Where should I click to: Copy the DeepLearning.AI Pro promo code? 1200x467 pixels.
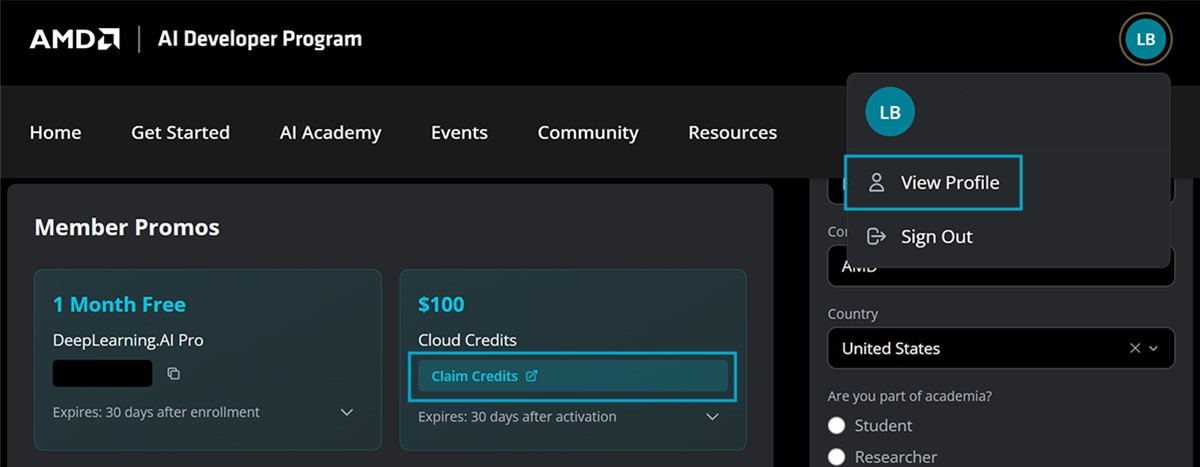tap(173, 374)
